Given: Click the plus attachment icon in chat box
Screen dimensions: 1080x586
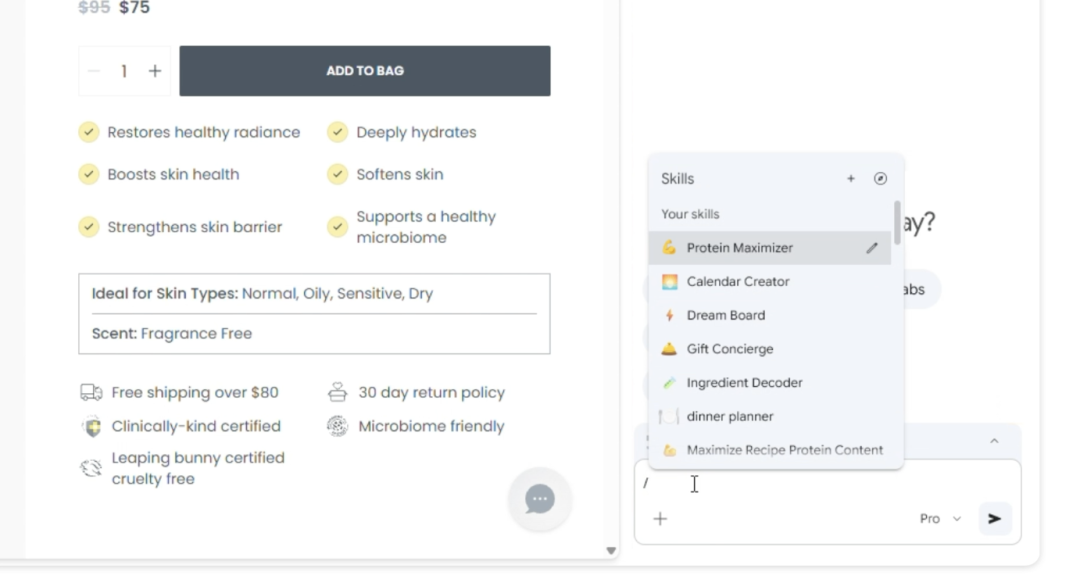Looking at the screenshot, I should click(x=660, y=519).
